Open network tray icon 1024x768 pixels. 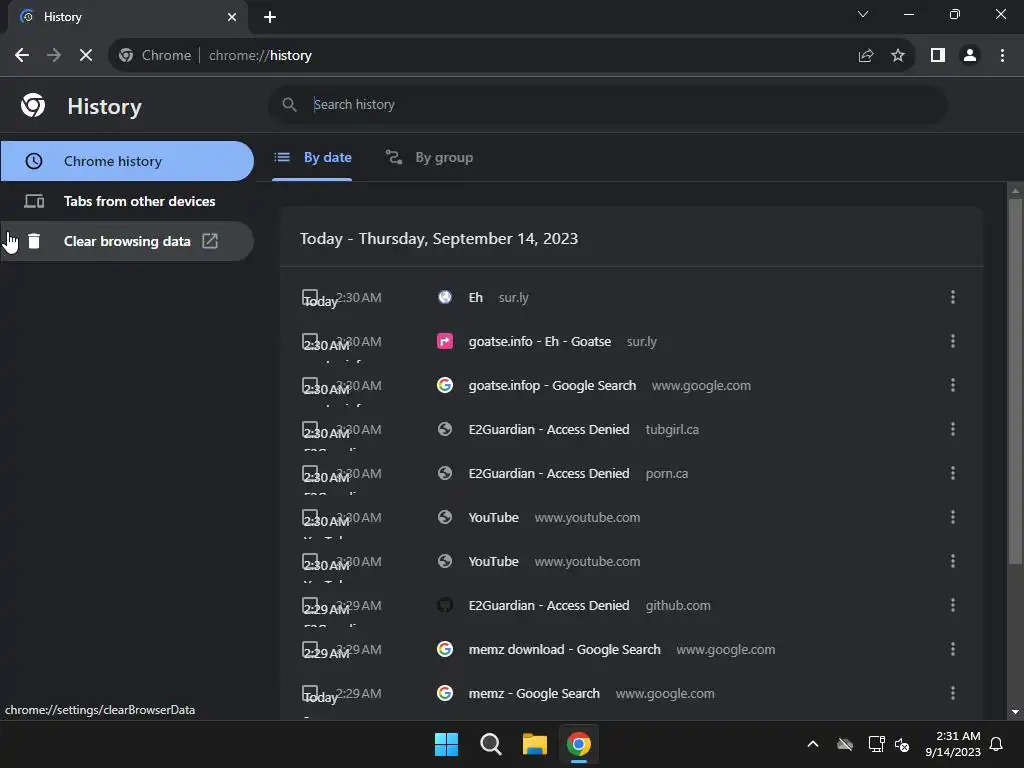(x=876, y=744)
